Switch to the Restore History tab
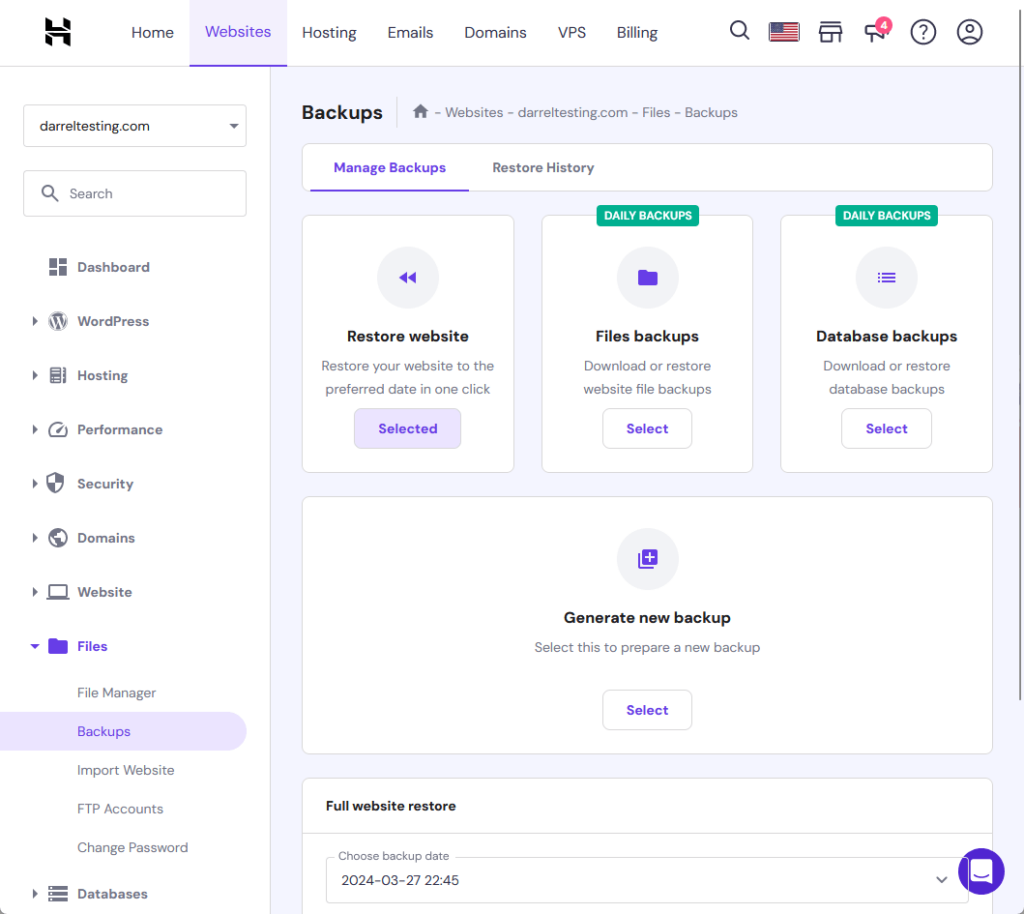The image size is (1024, 914). [x=543, y=168]
